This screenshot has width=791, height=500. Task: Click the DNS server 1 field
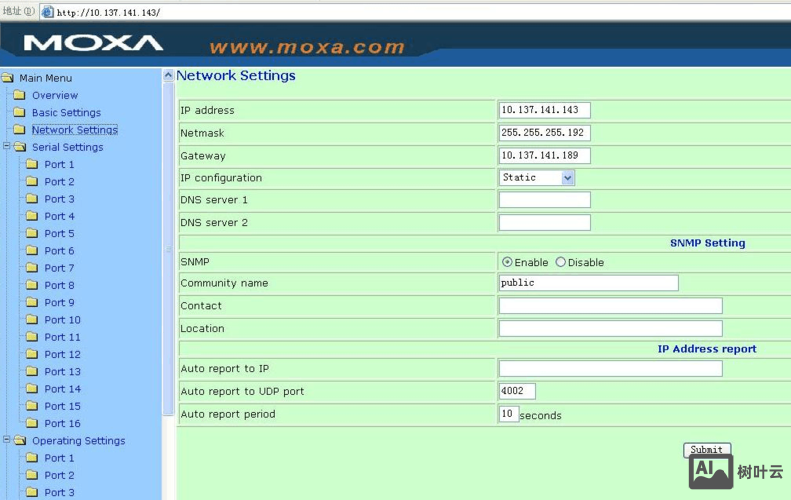[x=545, y=200]
